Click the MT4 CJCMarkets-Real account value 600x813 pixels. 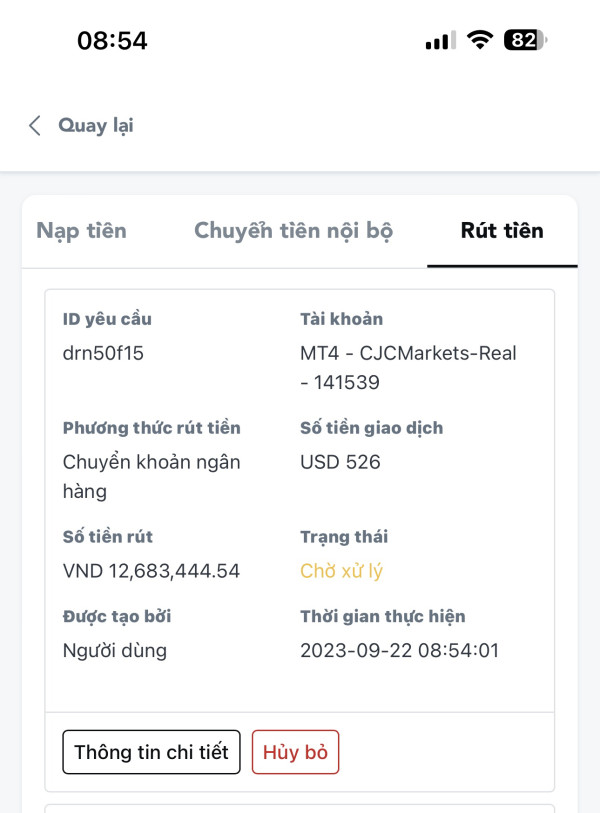tap(408, 367)
